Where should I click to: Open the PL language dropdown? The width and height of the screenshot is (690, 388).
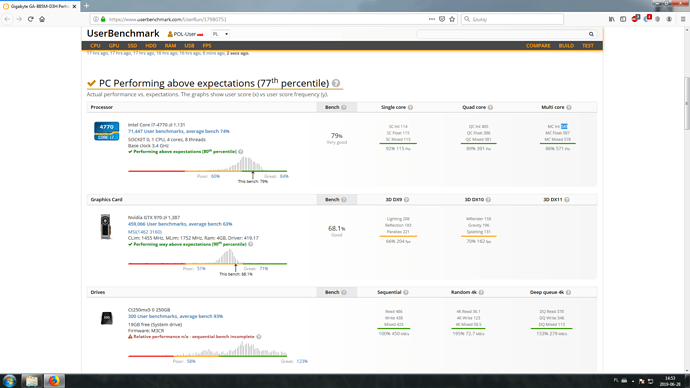click(220, 34)
